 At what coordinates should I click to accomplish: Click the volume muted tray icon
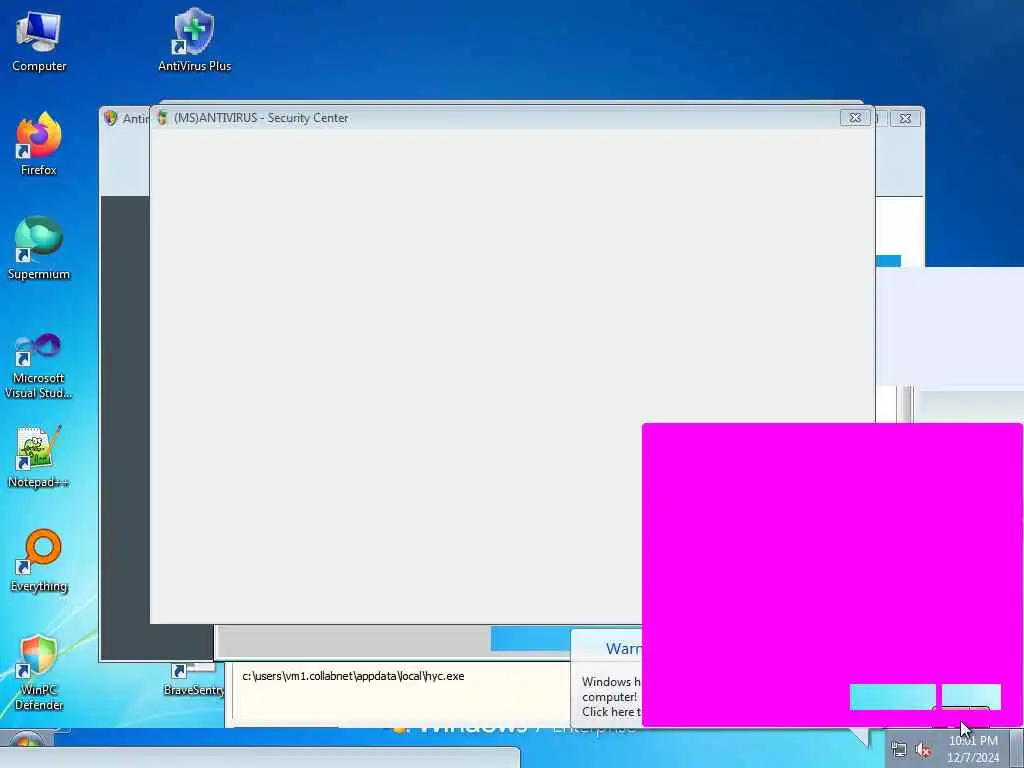(x=923, y=750)
